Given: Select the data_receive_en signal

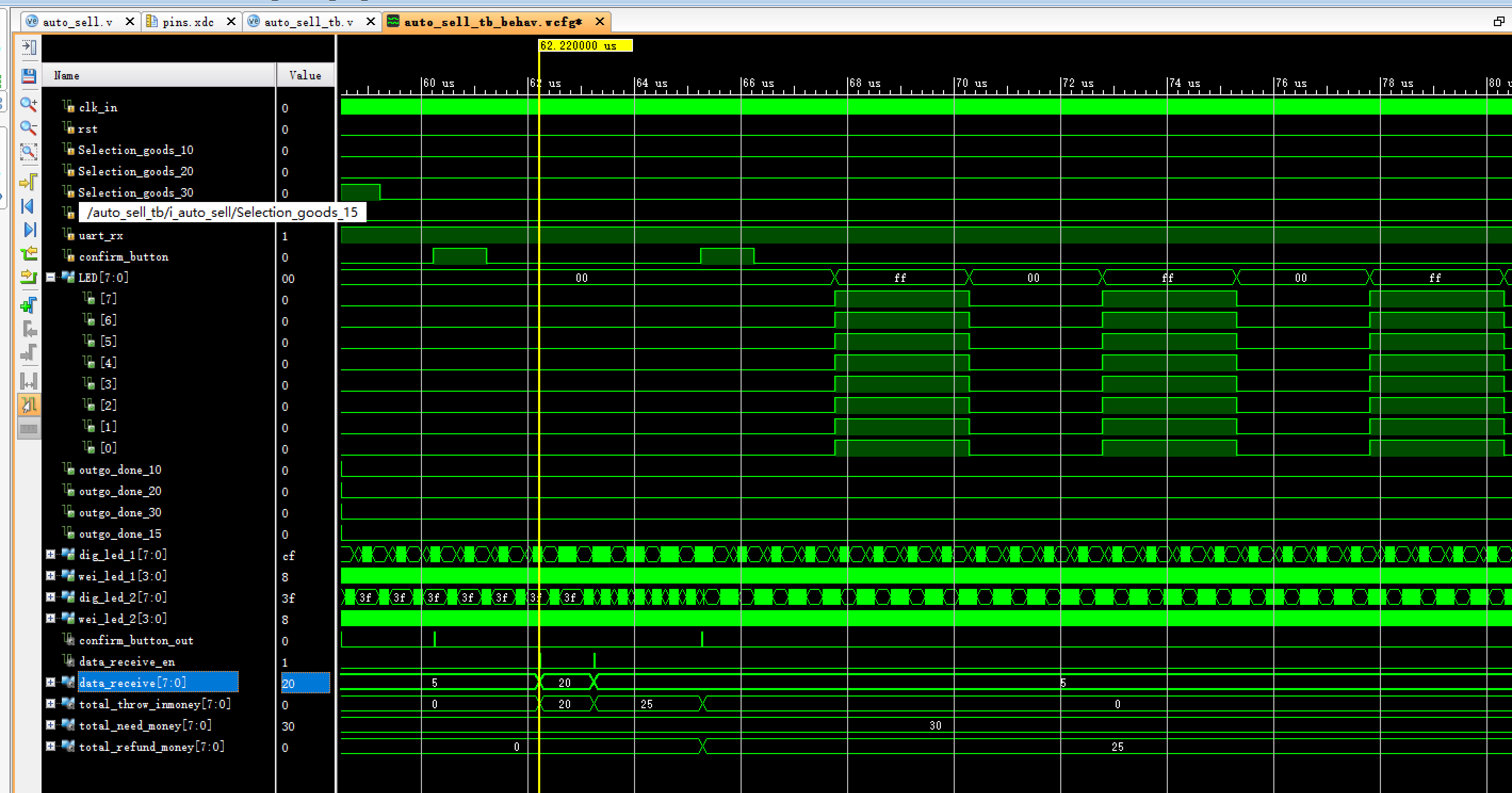Looking at the screenshot, I should [127, 661].
